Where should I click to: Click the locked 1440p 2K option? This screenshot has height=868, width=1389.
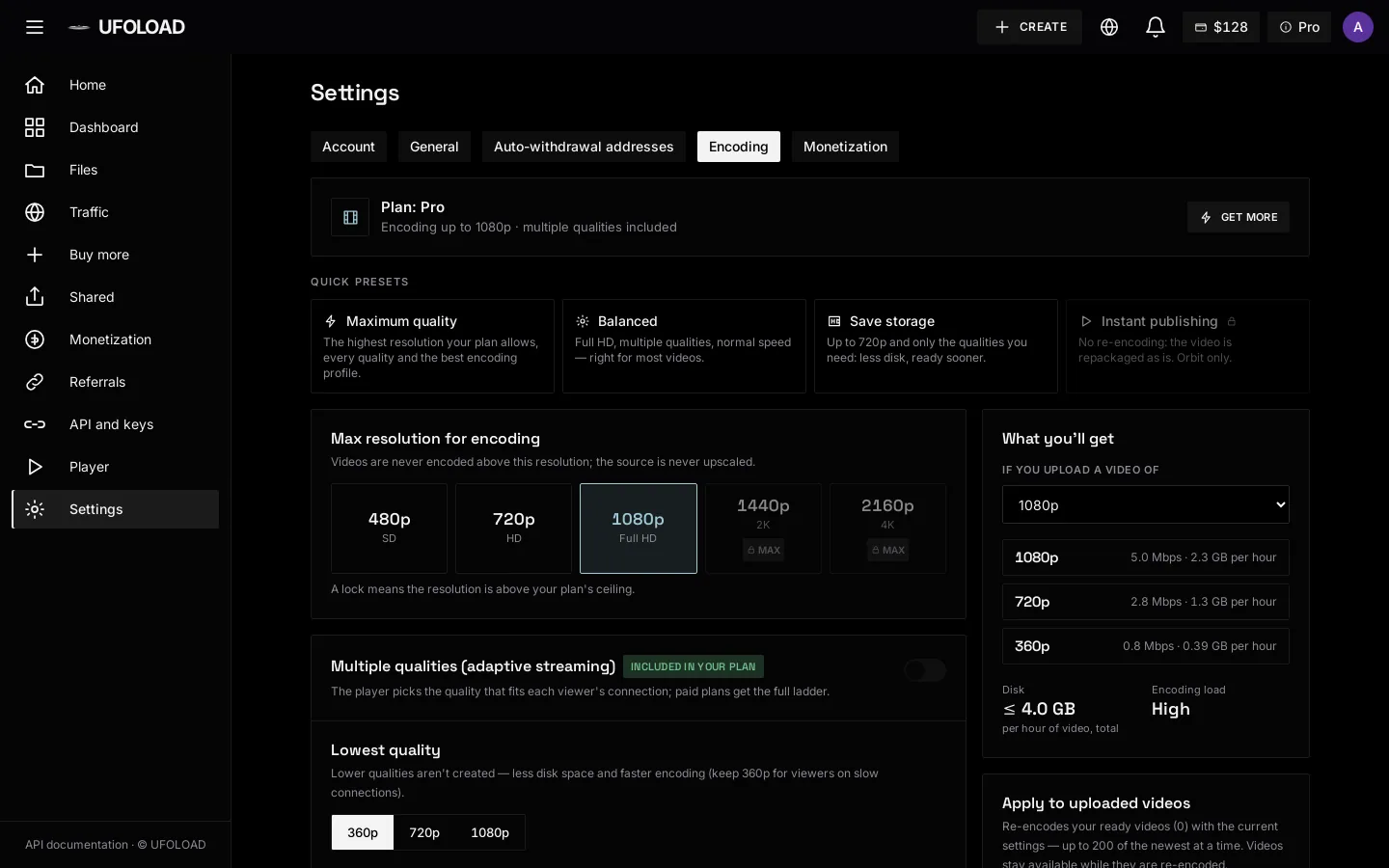pyautogui.click(x=763, y=529)
